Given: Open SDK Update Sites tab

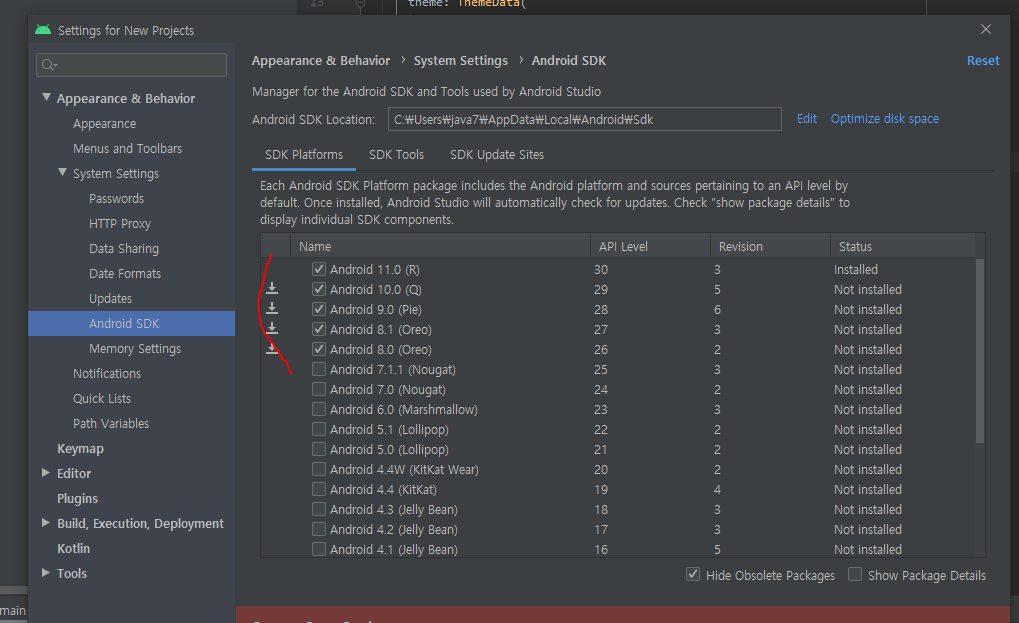Looking at the screenshot, I should (x=497, y=155).
